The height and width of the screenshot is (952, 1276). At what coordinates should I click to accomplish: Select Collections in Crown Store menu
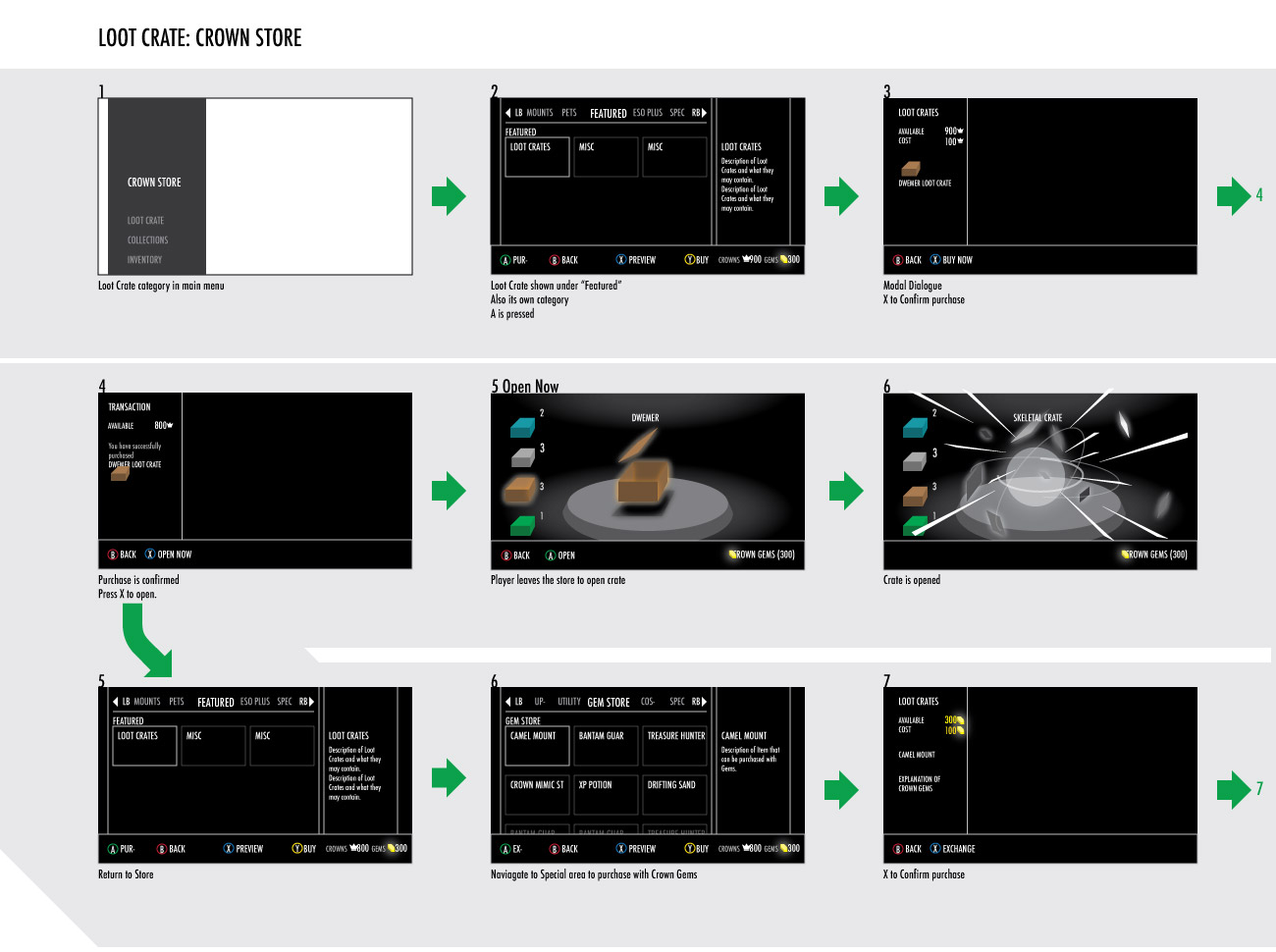147,240
